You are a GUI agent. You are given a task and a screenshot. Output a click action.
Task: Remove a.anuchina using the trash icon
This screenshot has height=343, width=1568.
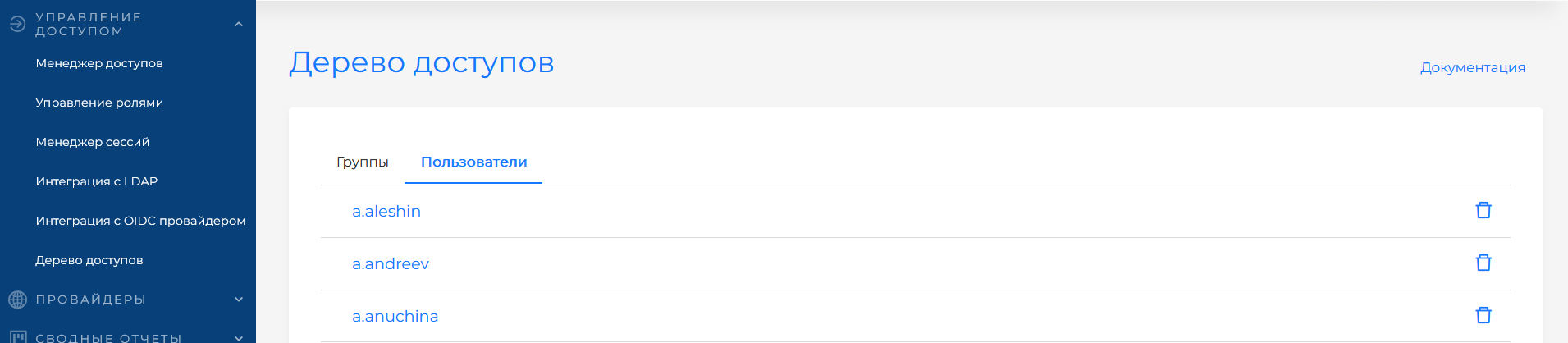click(1483, 315)
